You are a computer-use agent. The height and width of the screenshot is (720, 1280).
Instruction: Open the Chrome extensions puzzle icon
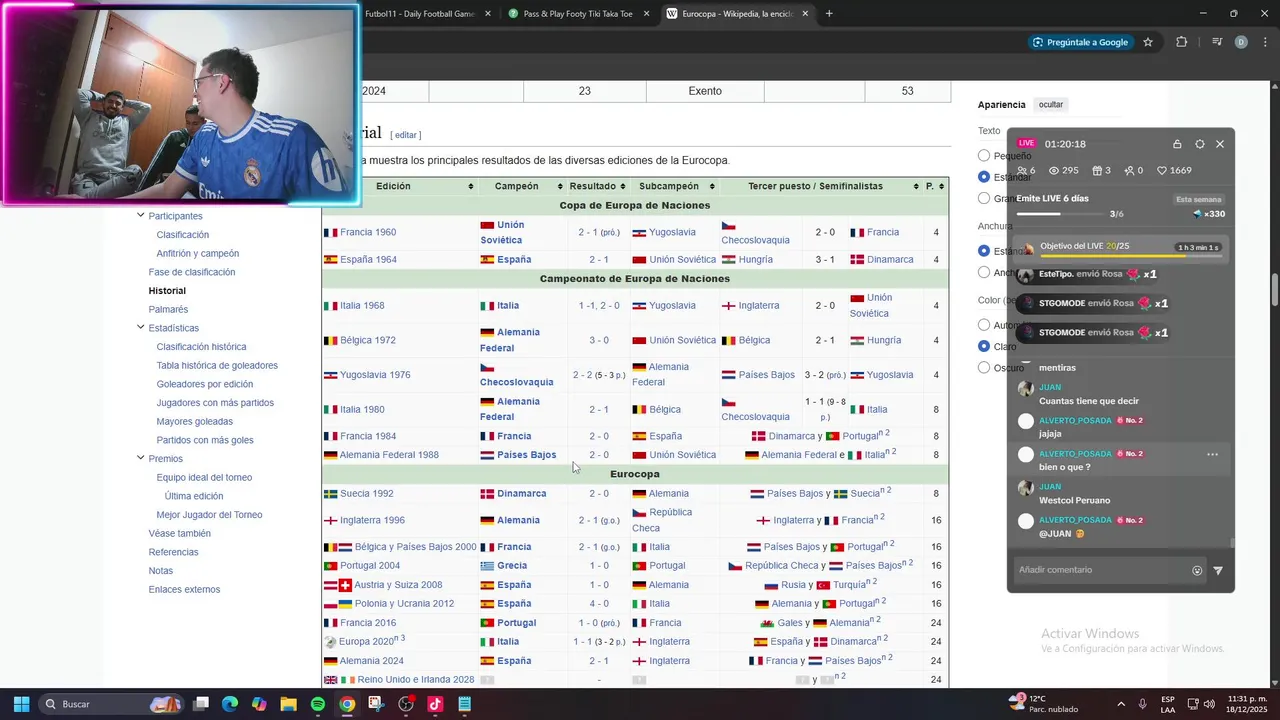[1181, 42]
